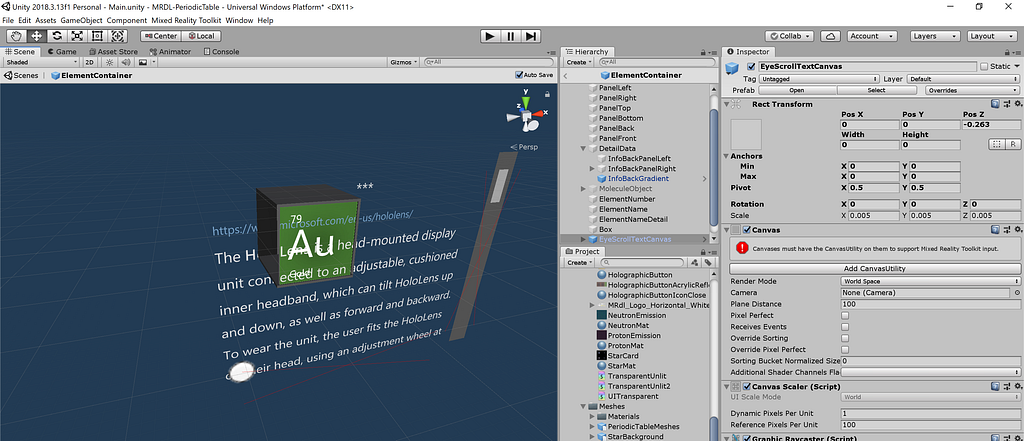Select the StarCard texture asset
Screen dimensions: 1024x441
616,355
